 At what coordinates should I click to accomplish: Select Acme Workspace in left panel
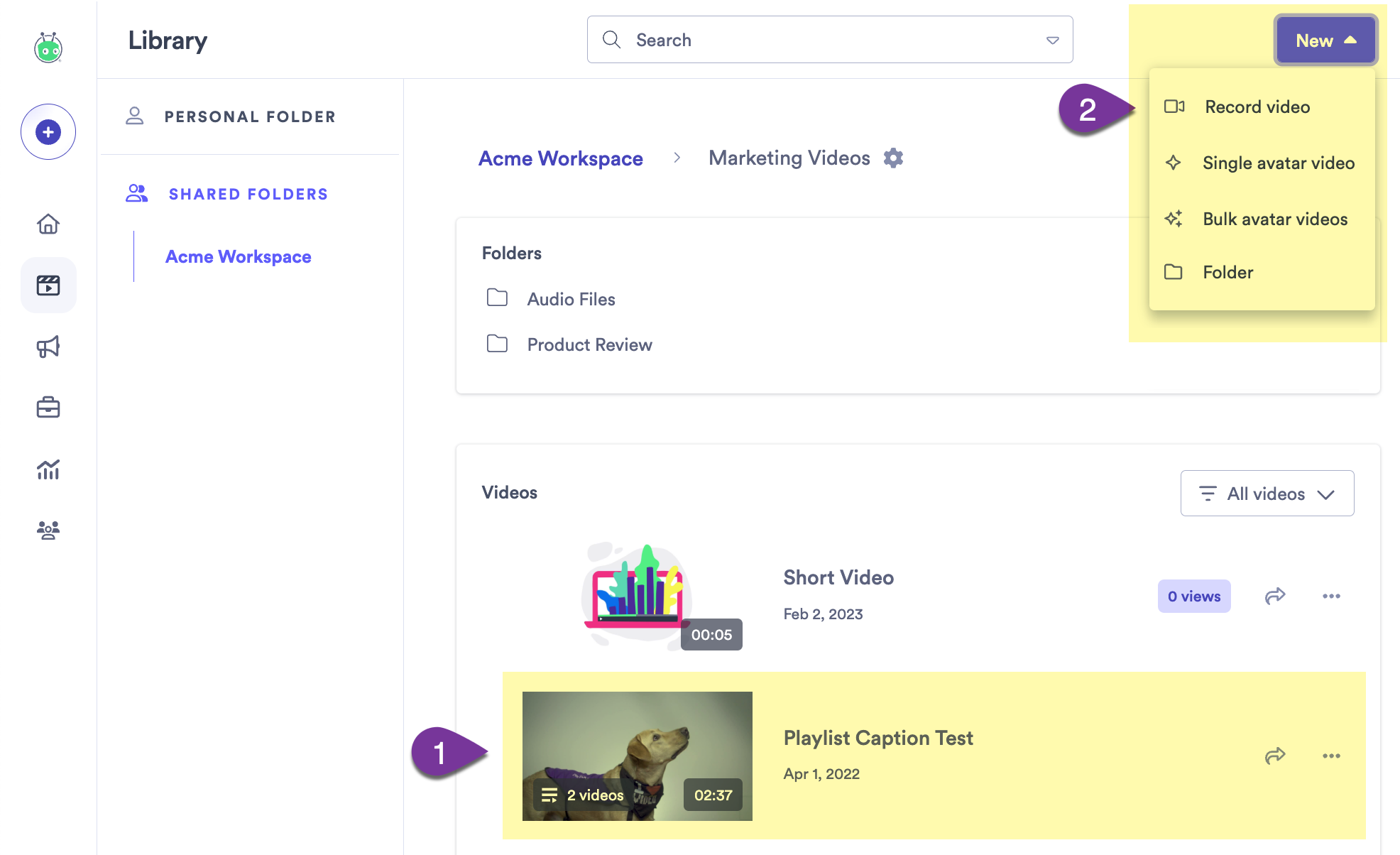point(238,256)
